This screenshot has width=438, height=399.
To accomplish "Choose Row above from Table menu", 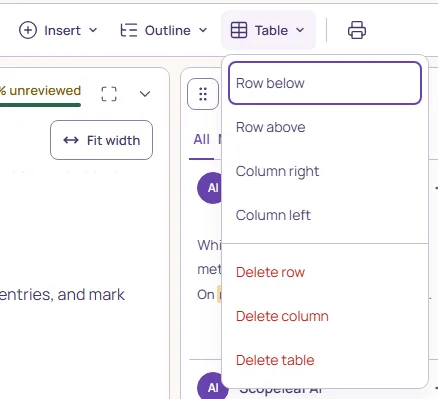I will point(325,127).
